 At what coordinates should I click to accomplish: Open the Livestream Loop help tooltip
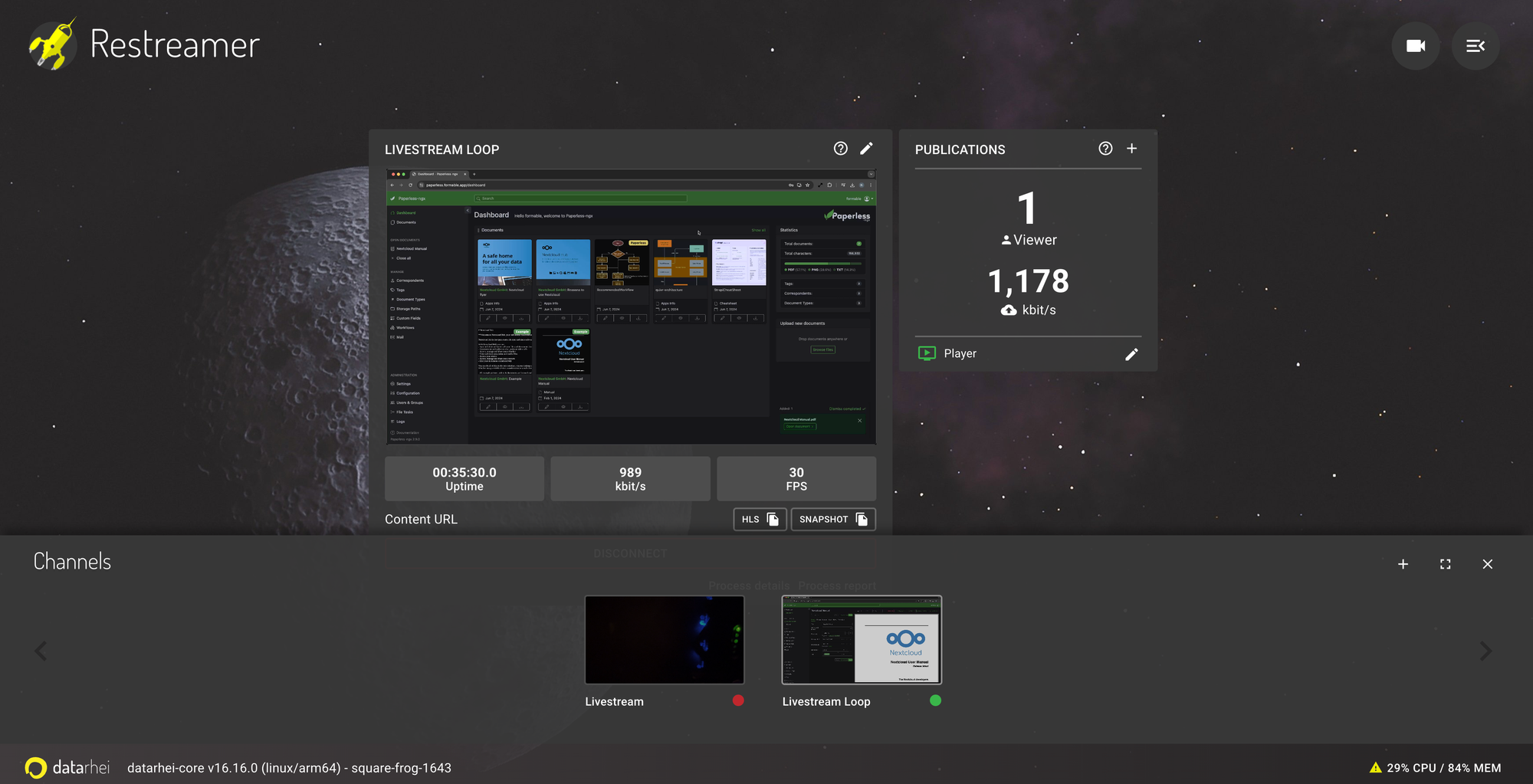pos(840,148)
